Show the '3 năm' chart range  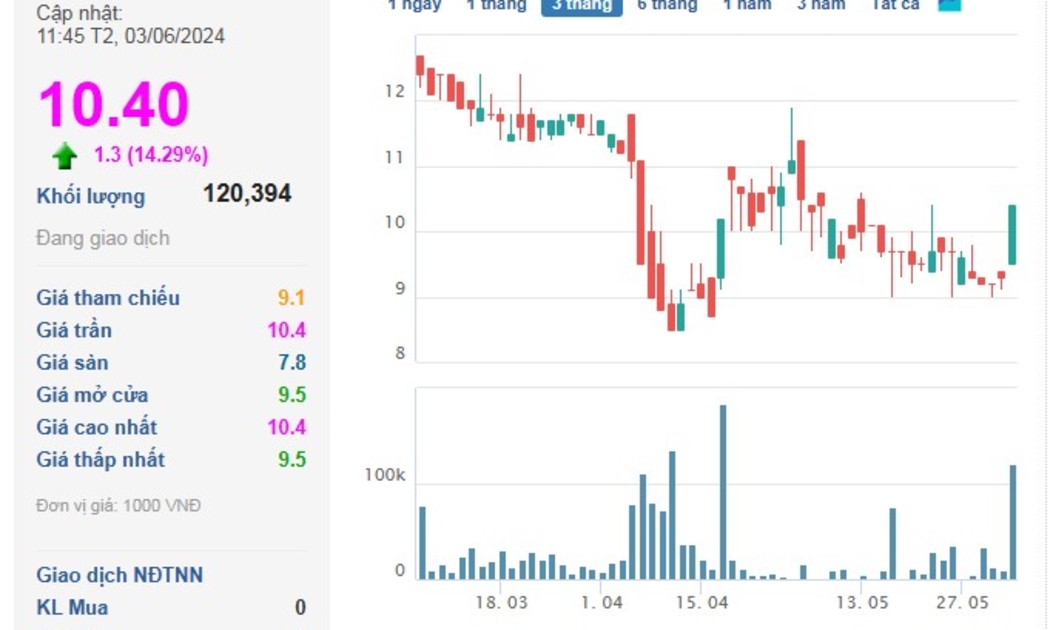pyautogui.click(x=820, y=5)
